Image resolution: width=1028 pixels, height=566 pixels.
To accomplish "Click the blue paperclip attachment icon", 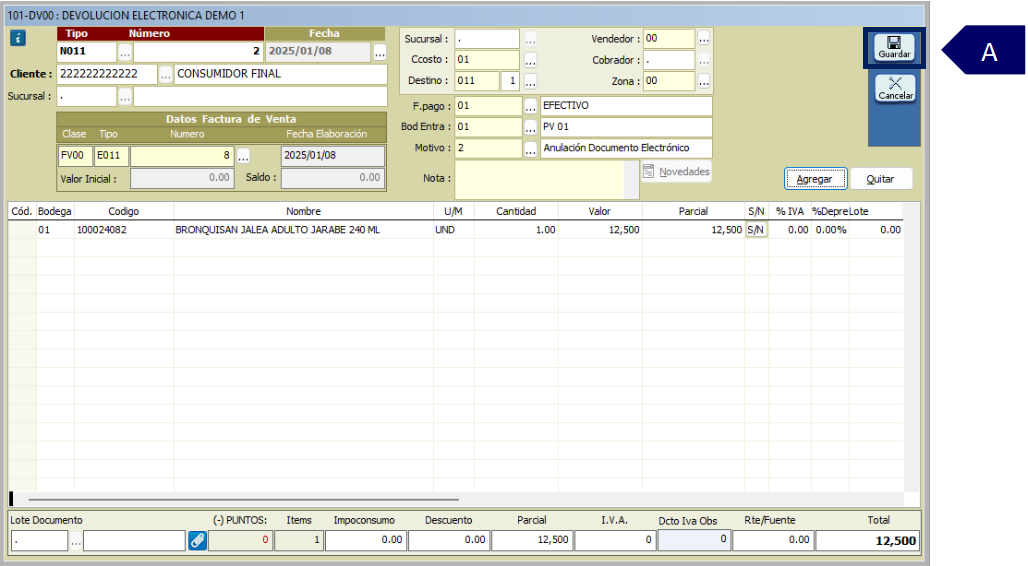I will click(x=197, y=540).
